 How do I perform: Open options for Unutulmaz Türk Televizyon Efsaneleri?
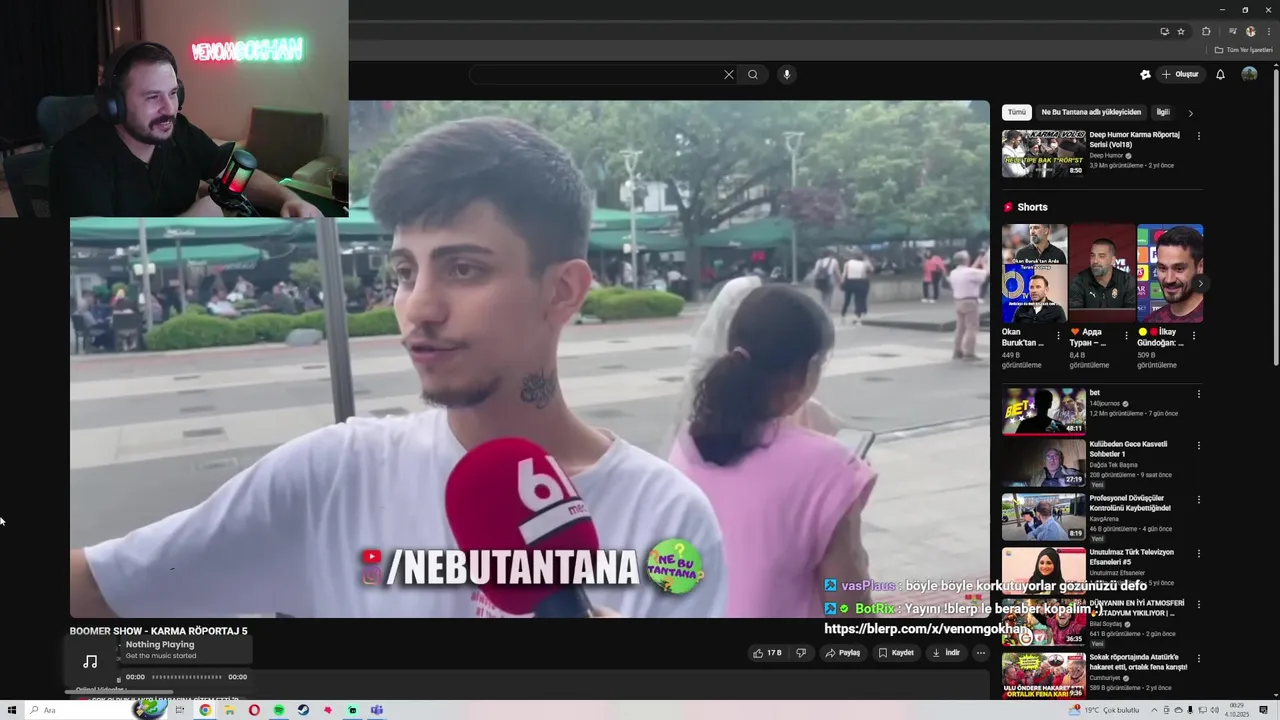(x=1199, y=553)
